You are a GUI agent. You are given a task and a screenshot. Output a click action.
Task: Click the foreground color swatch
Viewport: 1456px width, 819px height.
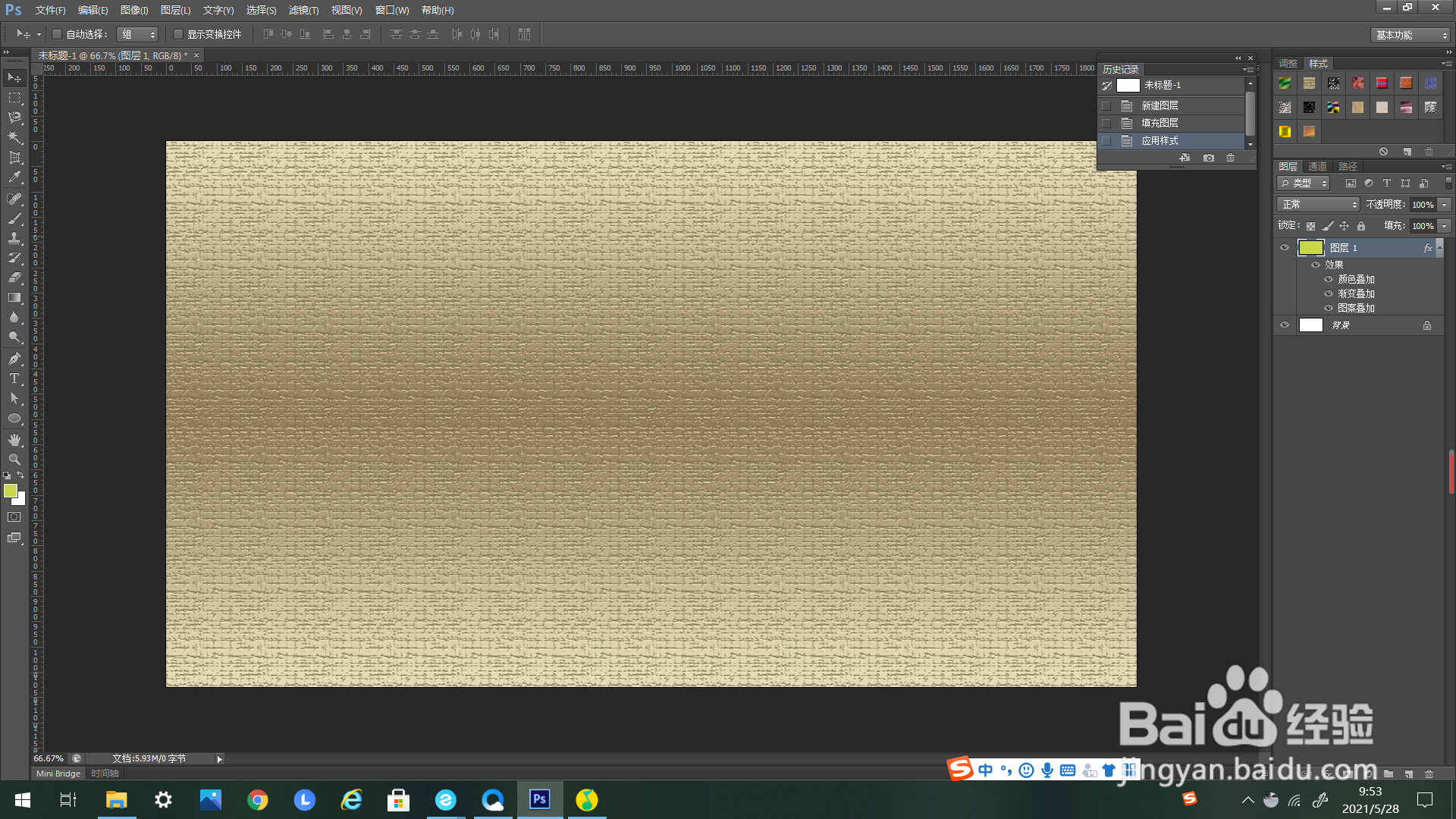click(x=11, y=491)
